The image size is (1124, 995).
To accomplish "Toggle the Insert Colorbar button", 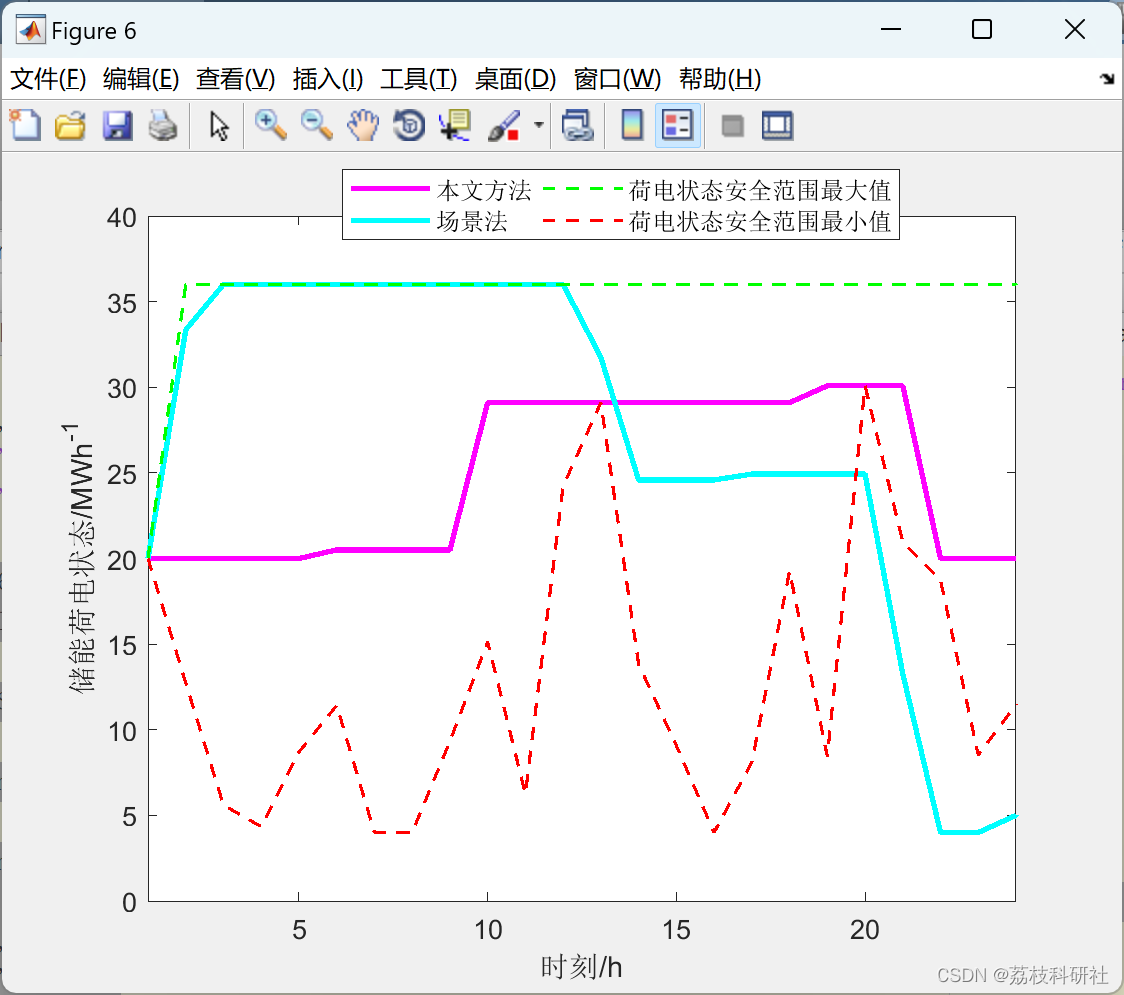I will (632, 126).
